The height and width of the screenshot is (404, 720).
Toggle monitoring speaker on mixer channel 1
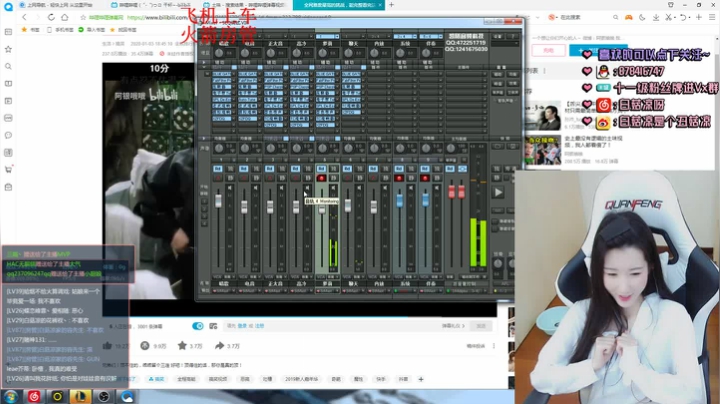click(230, 188)
